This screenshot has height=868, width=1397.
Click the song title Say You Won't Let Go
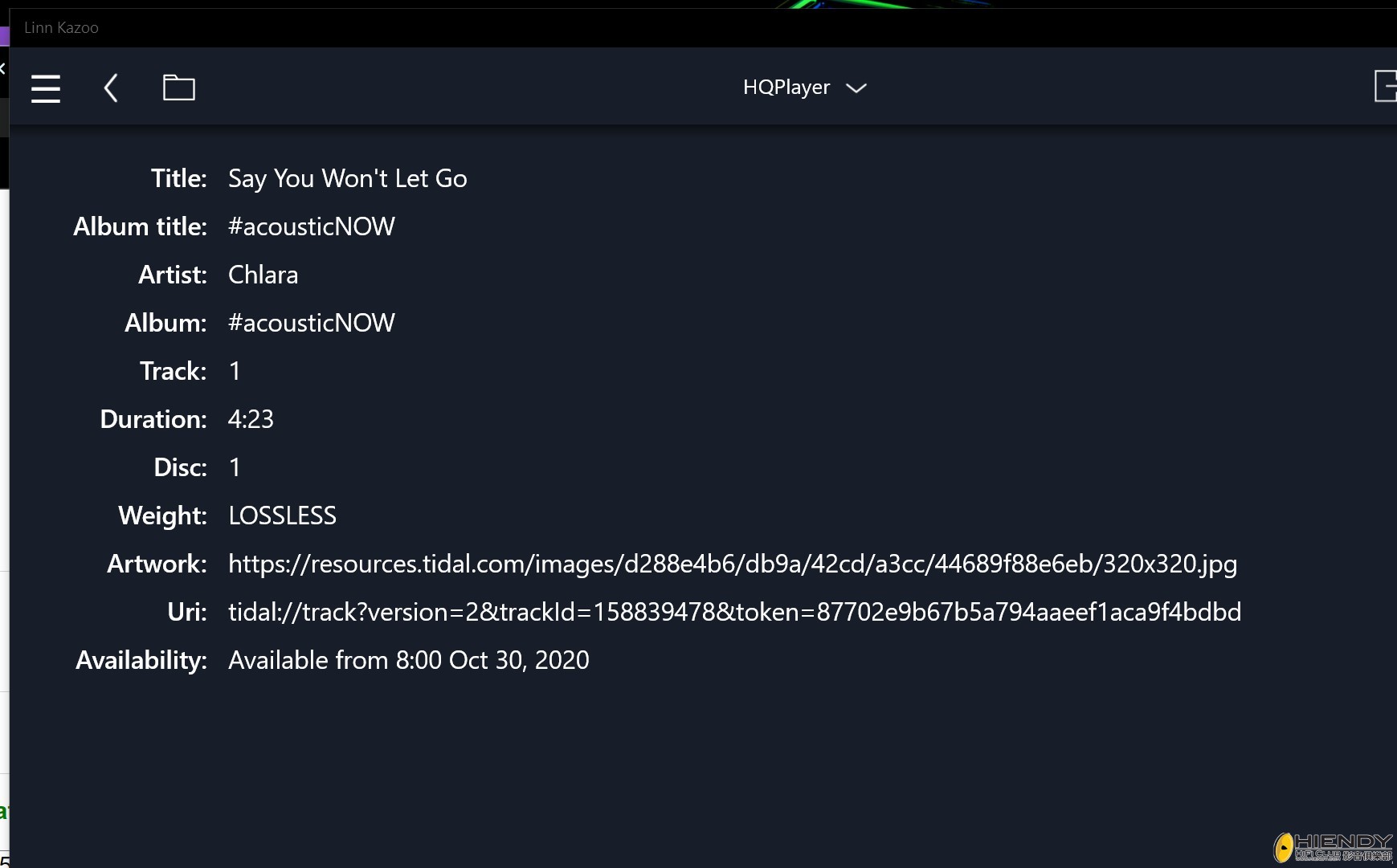click(x=347, y=178)
